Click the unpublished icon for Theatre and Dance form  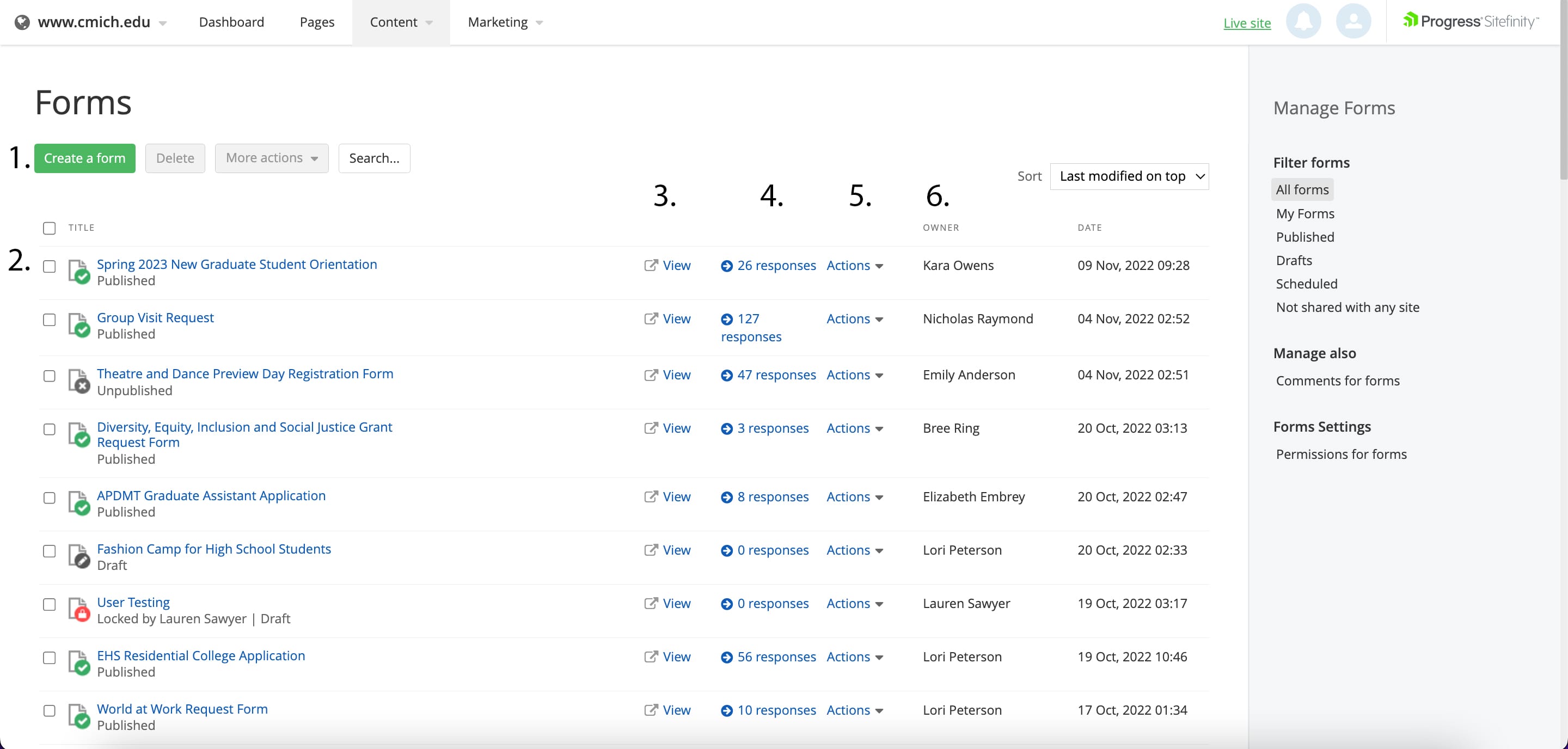coord(79,382)
